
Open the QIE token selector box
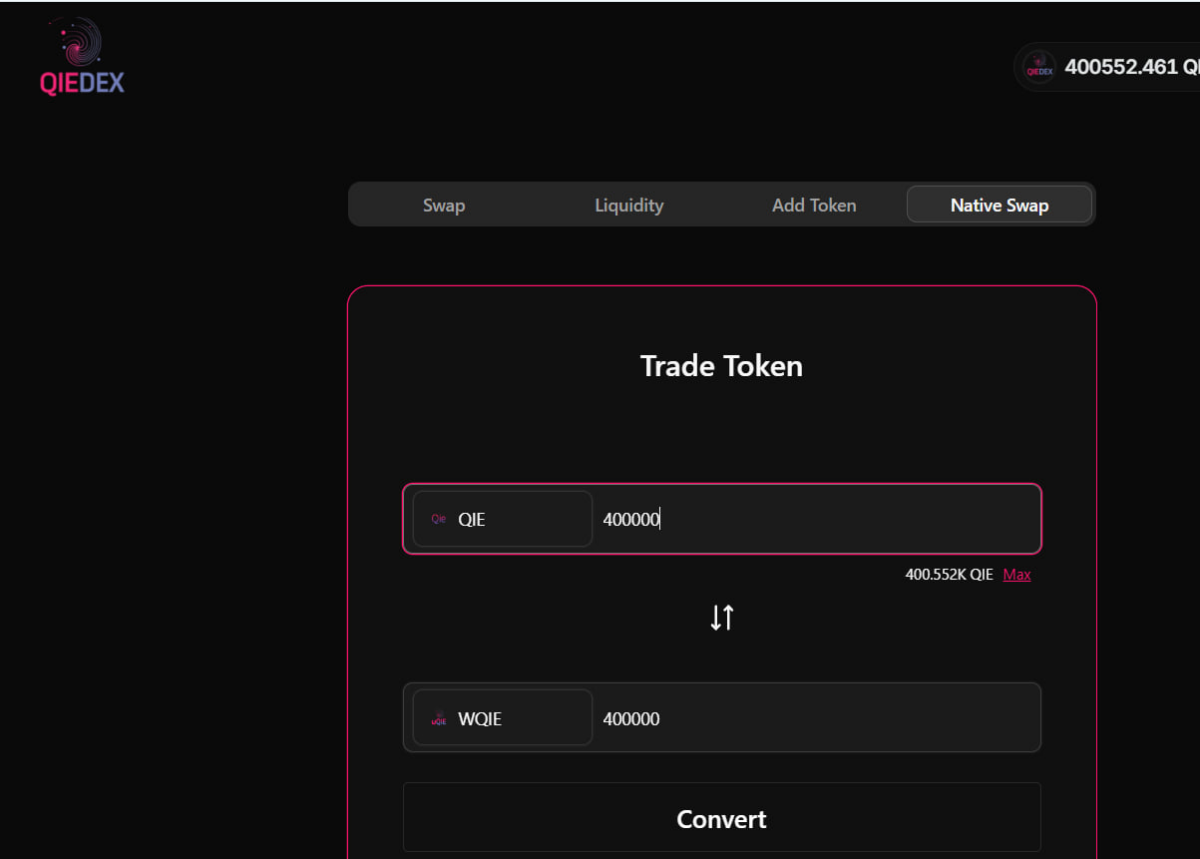pos(502,519)
